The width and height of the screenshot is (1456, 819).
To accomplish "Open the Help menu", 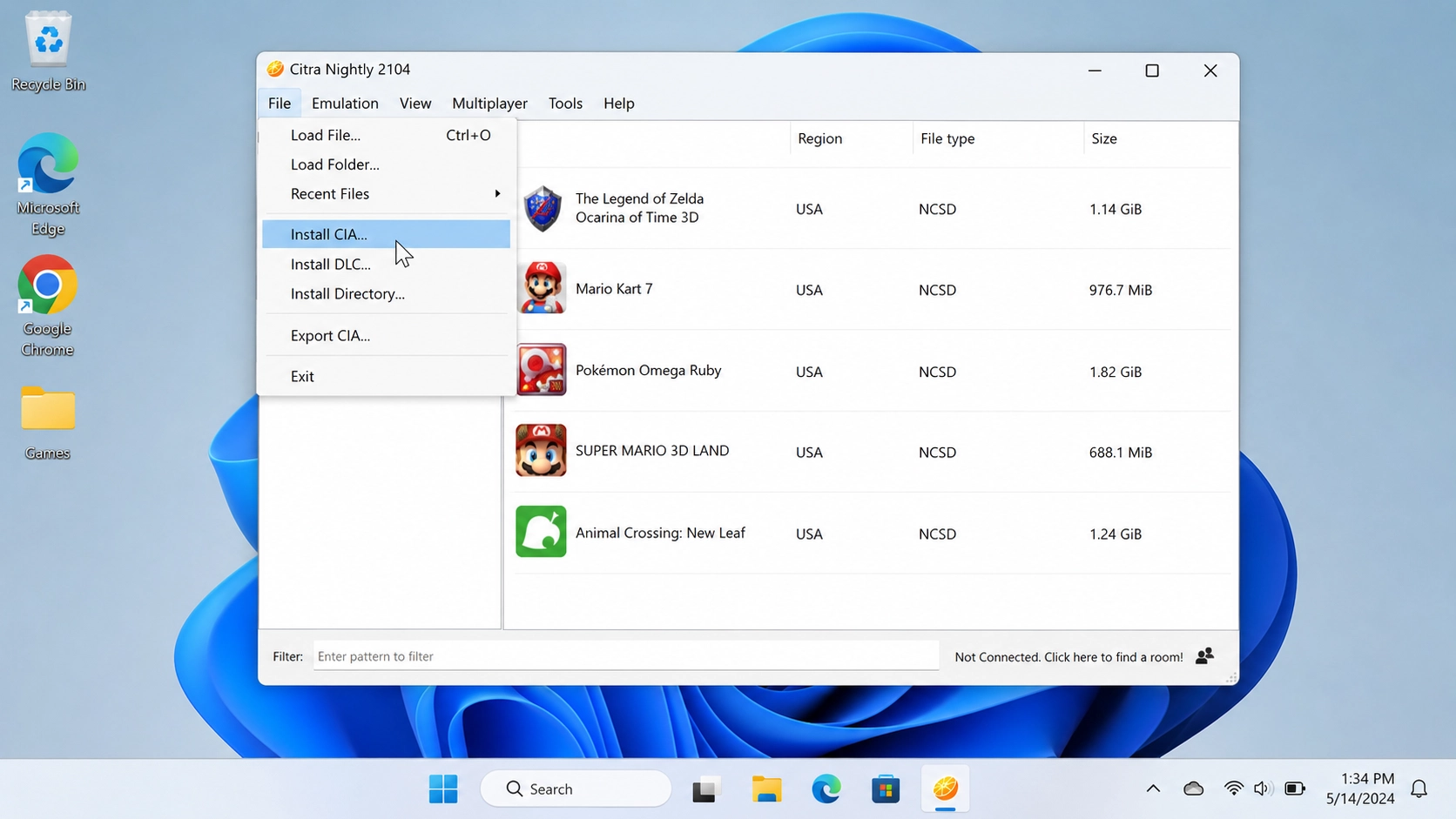I will click(x=619, y=104).
